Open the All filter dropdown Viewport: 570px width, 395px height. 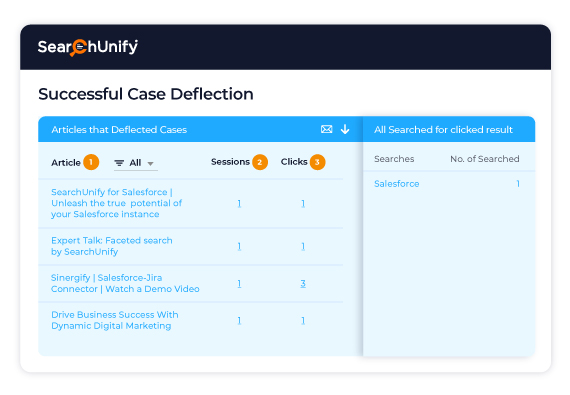coord(136,163)
